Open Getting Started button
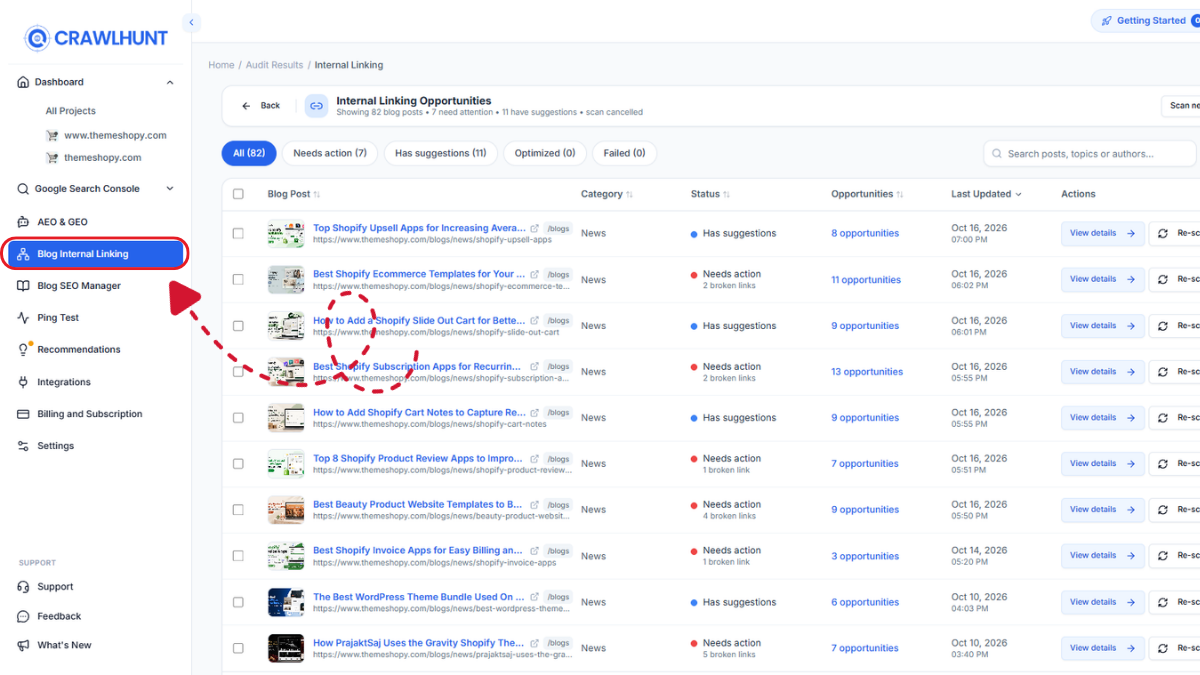This screenshot has width=1200, height=675. [x=1146, y=21]
